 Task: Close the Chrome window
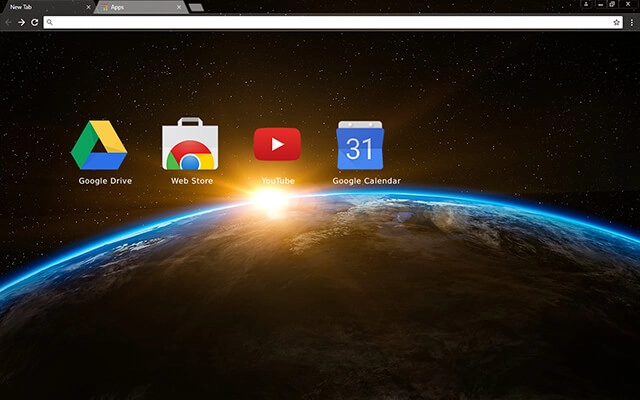(629, 4)
